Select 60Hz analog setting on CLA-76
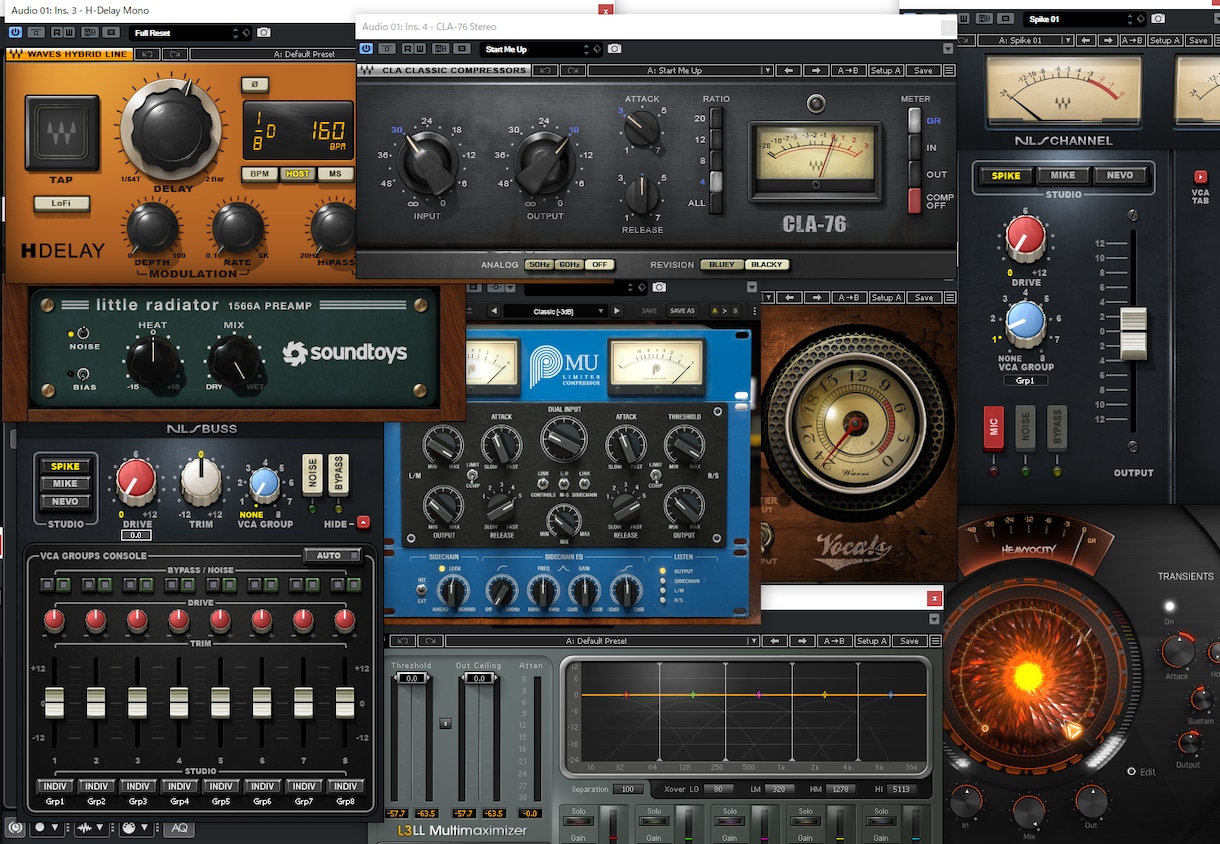The width and height of the screenshot is (1220, 844). point(570,265)
